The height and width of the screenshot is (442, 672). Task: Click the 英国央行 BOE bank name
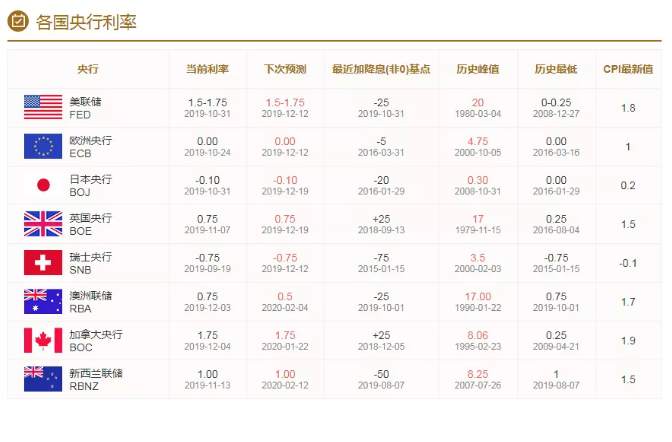[x=90, y=224]
